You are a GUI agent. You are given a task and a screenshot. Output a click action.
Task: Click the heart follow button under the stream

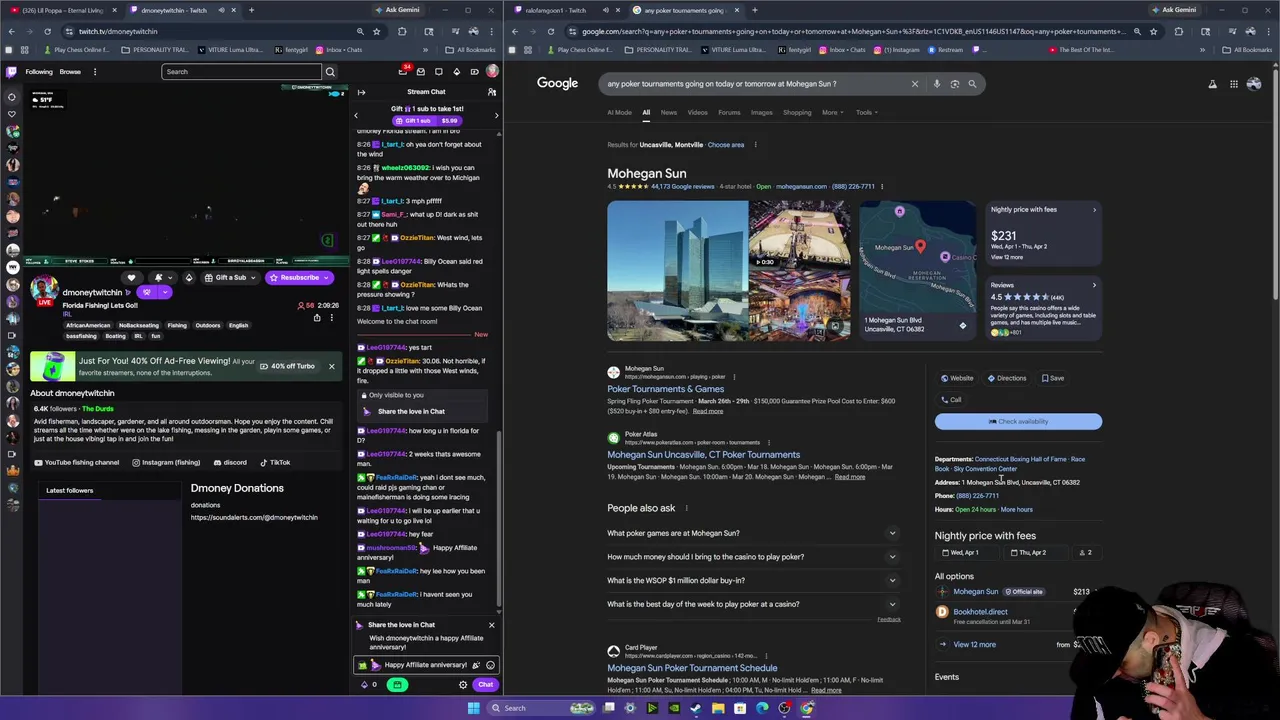131,277
